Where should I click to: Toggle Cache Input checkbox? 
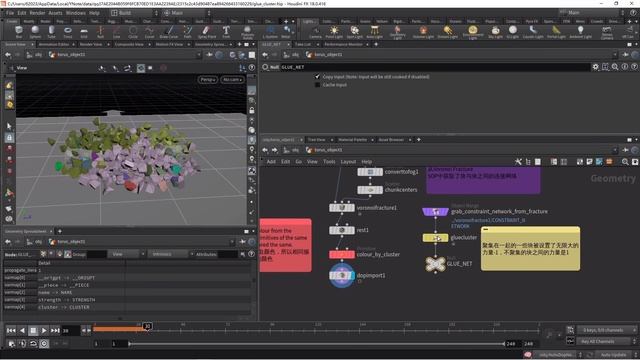click(x=317, y=84)
